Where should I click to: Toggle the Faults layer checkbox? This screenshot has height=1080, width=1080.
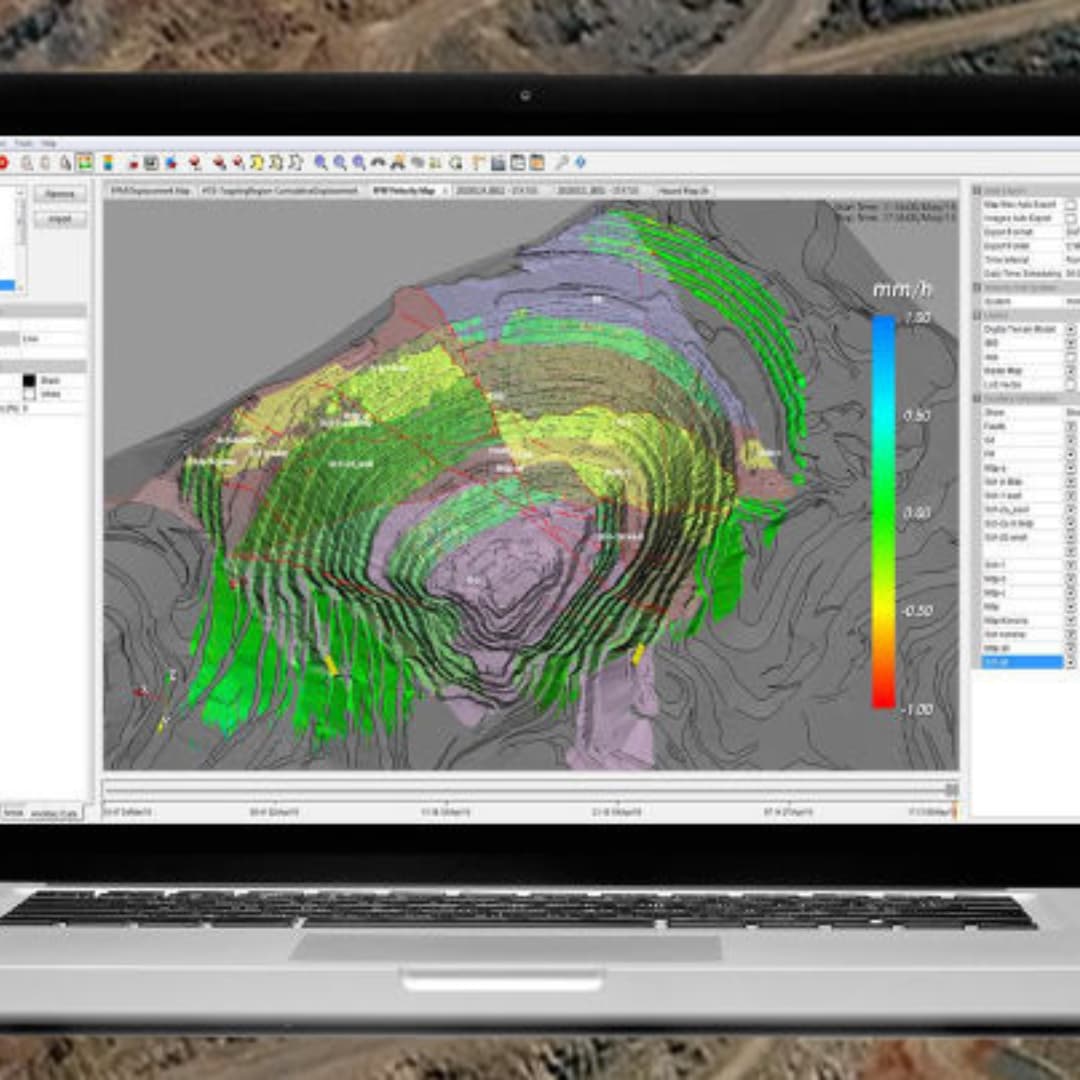(1070, 426)
